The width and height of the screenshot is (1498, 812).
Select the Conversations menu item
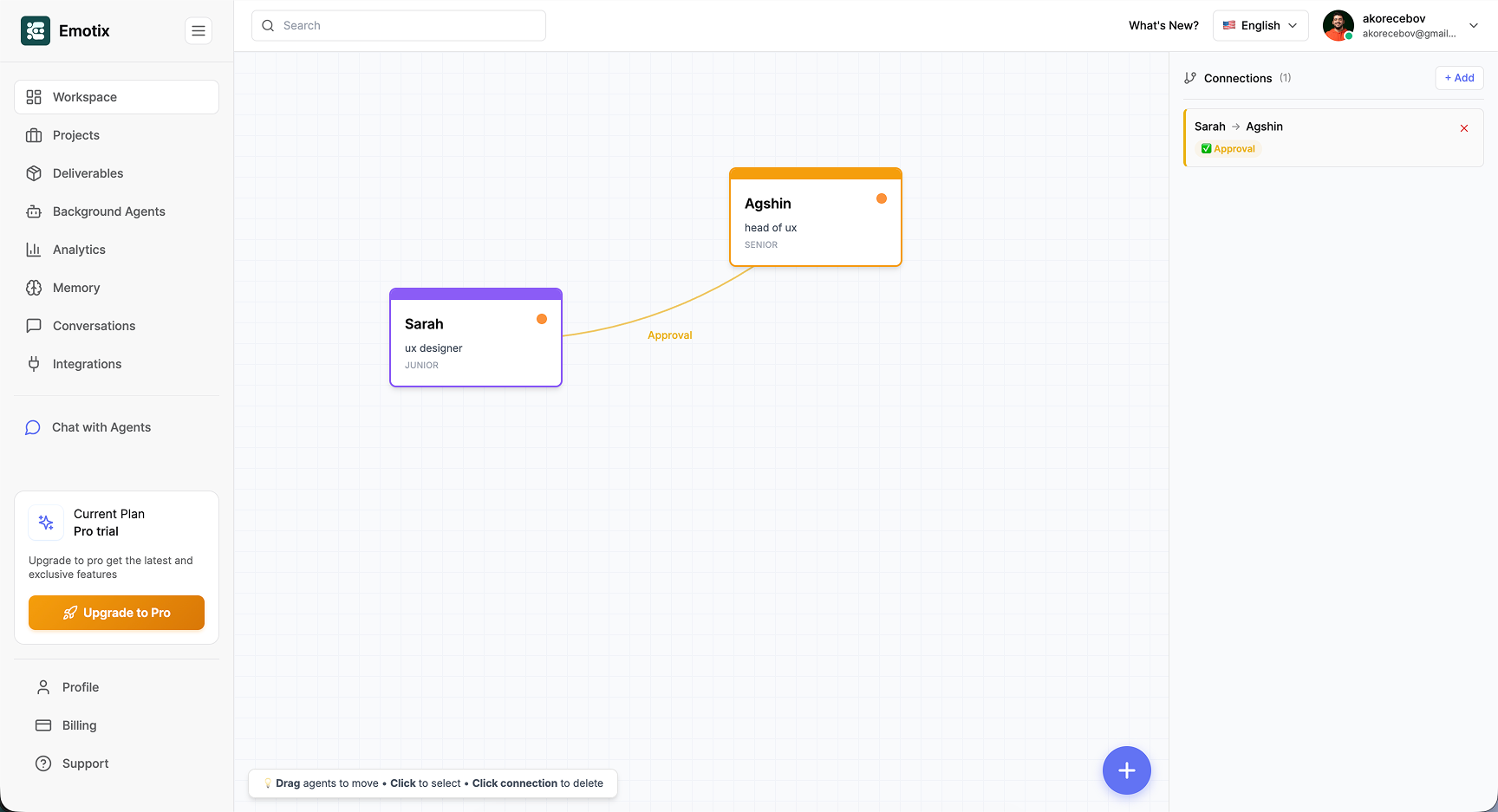pyautogui.click(x=34, y=326)
